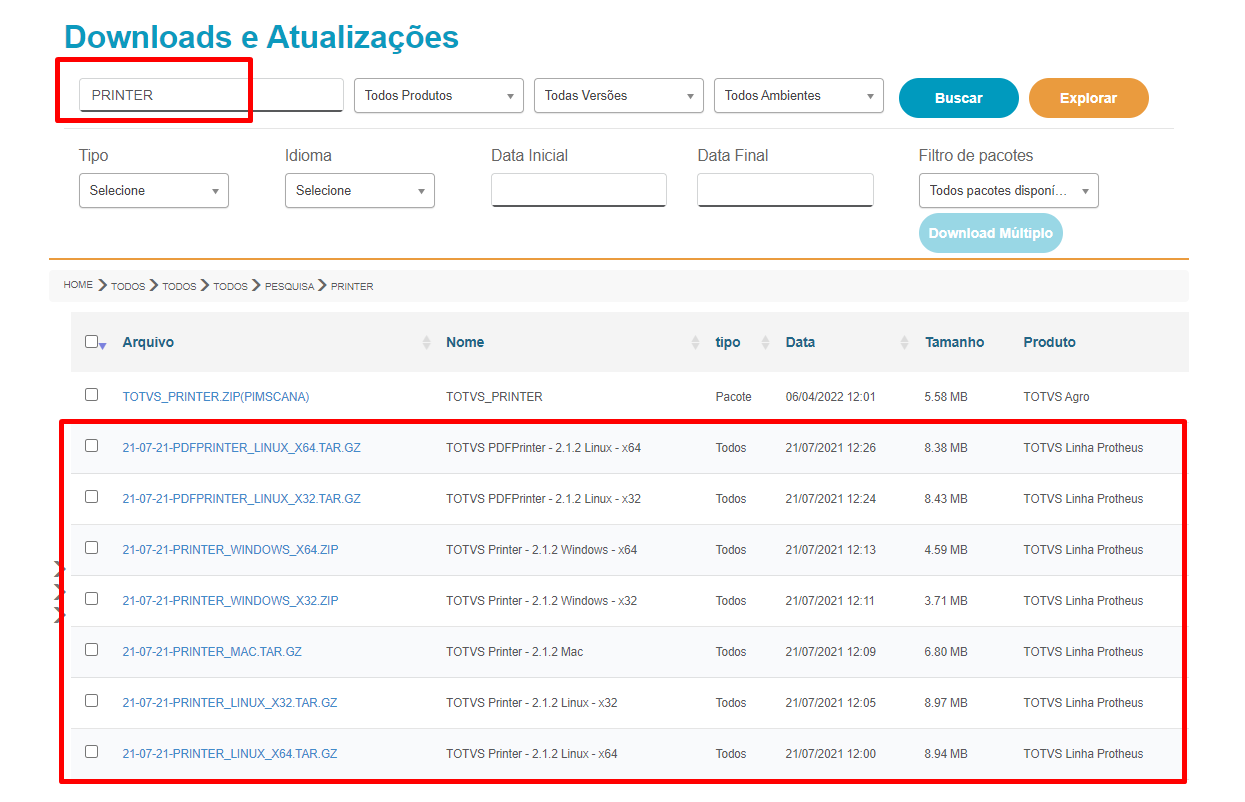The height and width of the screenshot is (802, 1245).
Task: Open the Todos Produtos dropdown
Action: click(439, 96)
